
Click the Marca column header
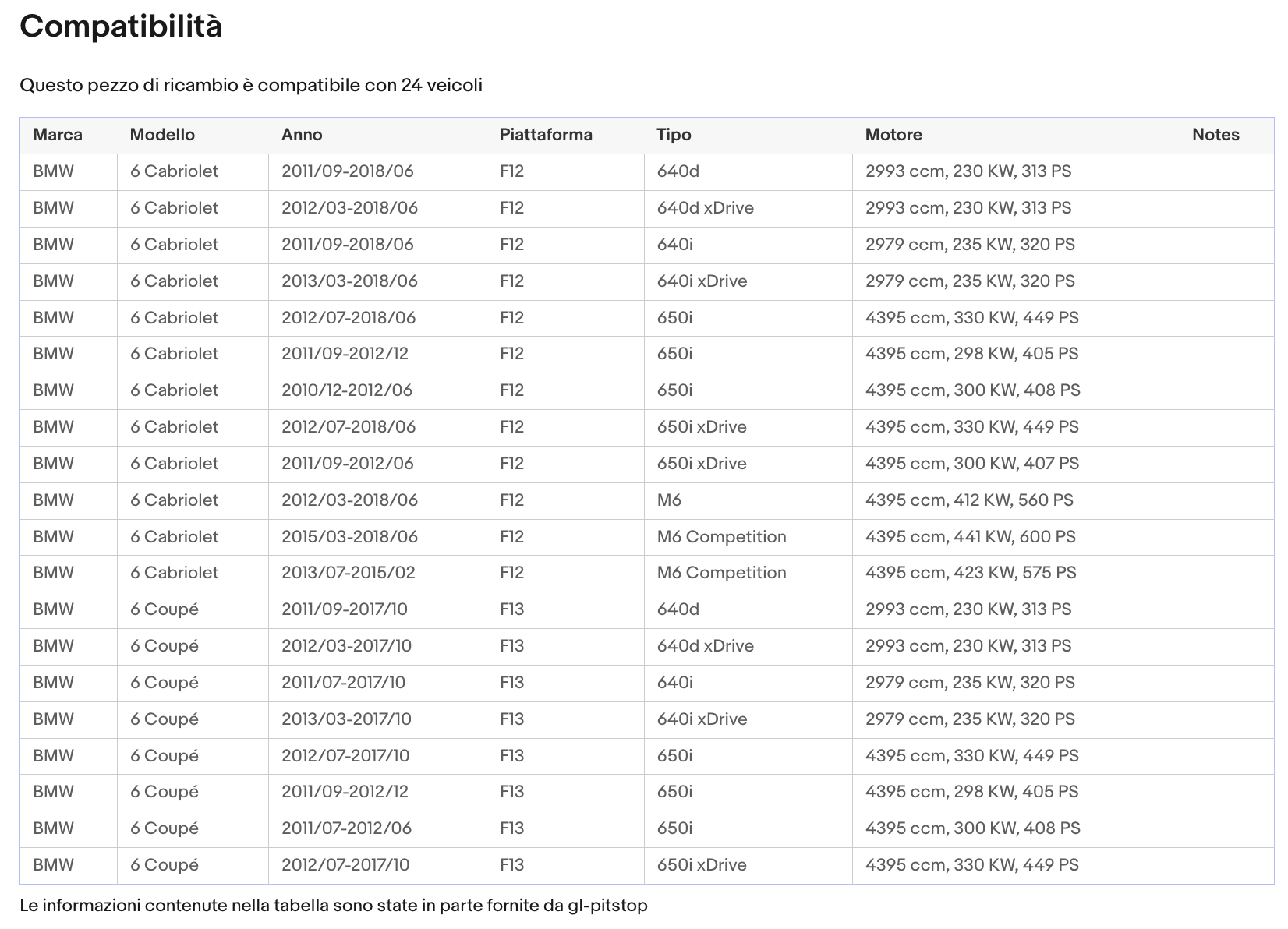(x=58, y=135)
